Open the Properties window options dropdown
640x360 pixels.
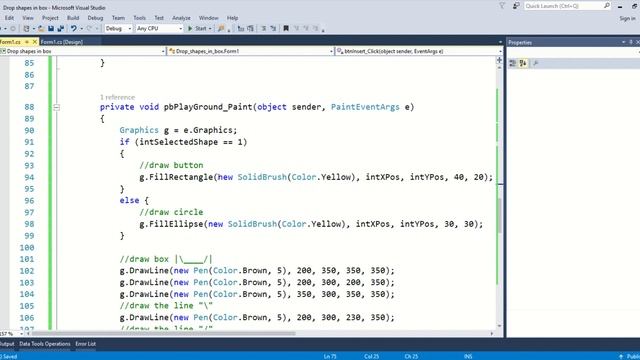pyautogui.click(x=624, y=42)
